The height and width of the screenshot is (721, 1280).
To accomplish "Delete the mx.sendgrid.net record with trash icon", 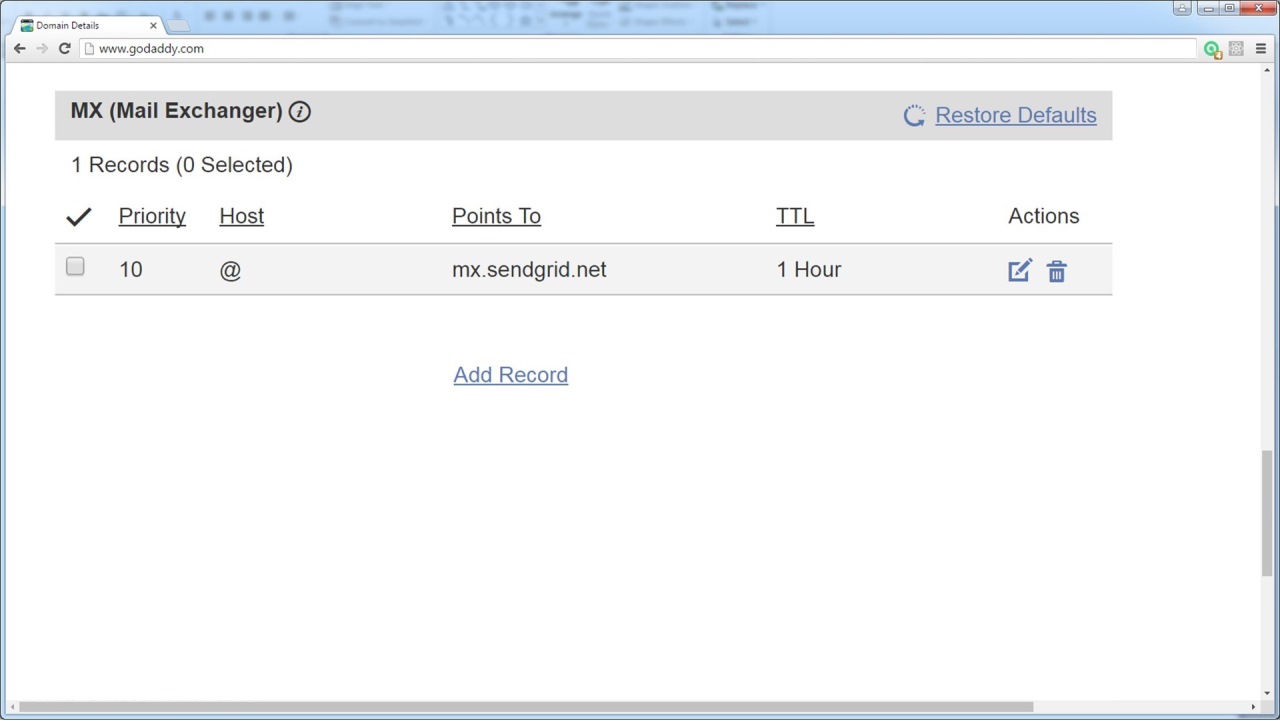I will [x=1057, y=271].
